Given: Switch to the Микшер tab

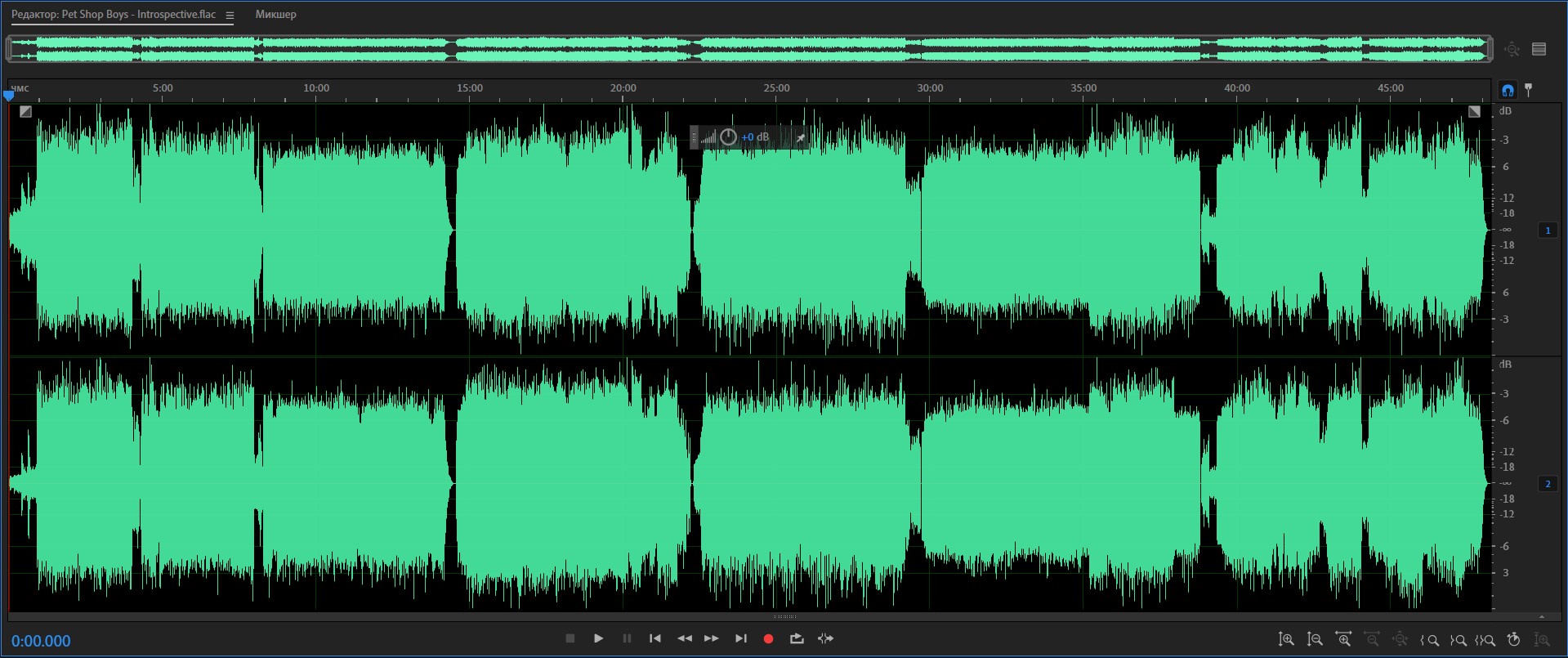Looking at the screenshot, I should point(275,15).
